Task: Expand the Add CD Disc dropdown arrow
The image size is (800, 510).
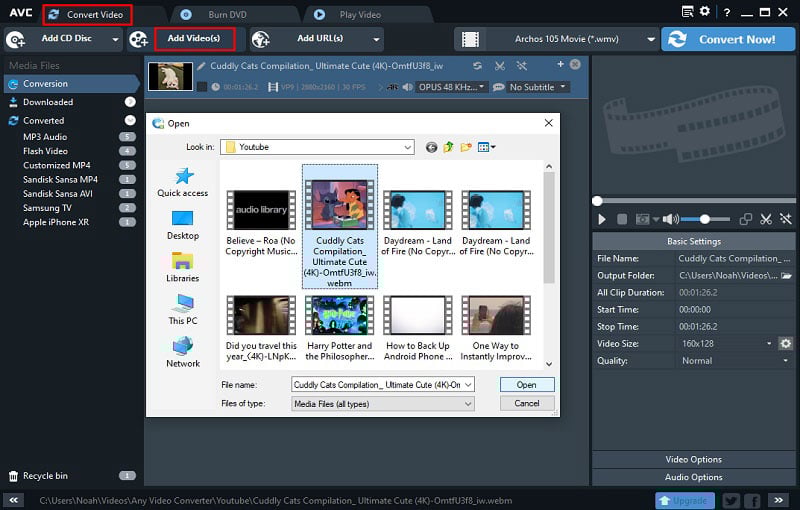Action: [x=116, y=39]
